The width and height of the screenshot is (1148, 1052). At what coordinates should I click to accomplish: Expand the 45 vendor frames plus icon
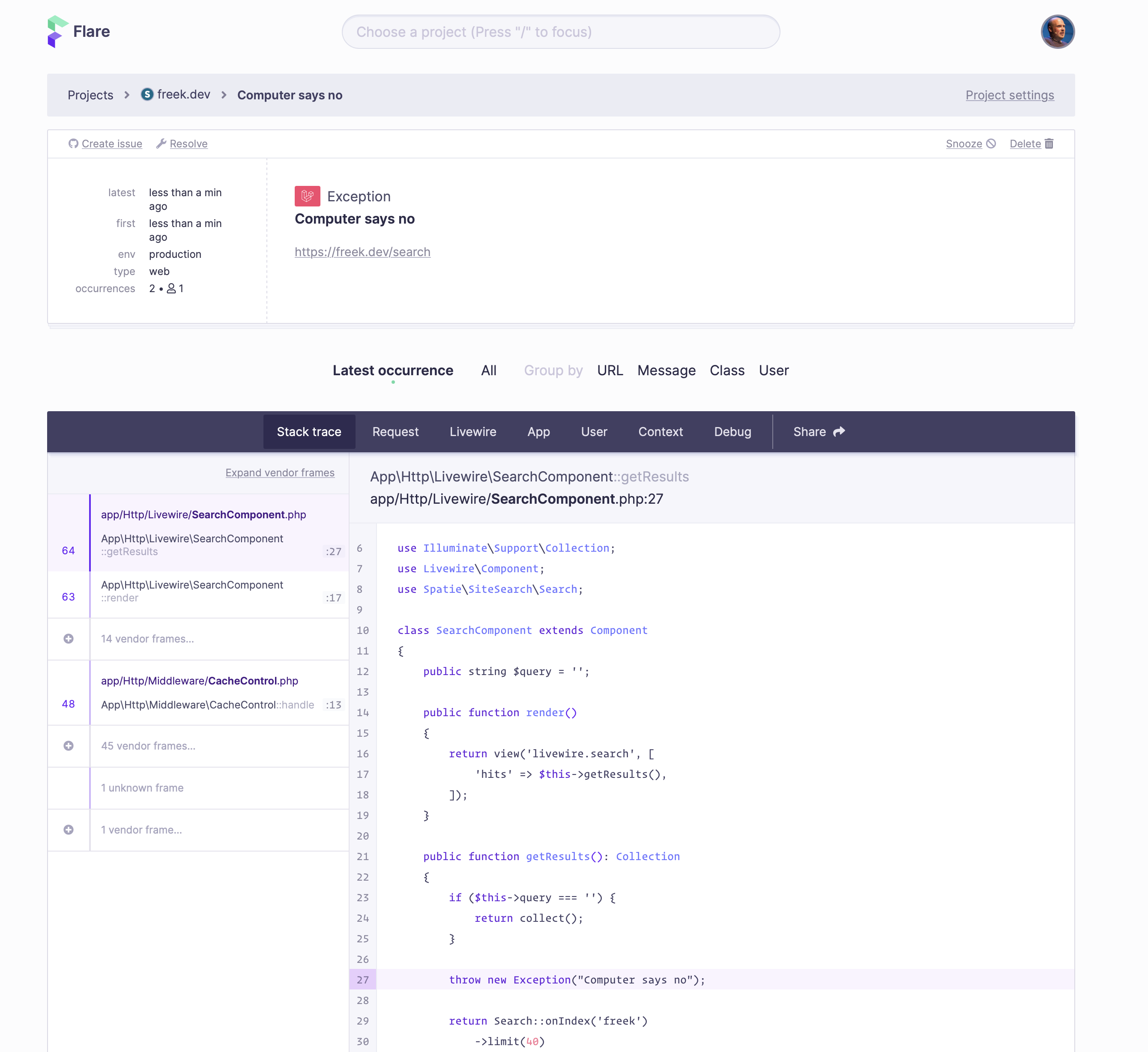pos(69,746)
